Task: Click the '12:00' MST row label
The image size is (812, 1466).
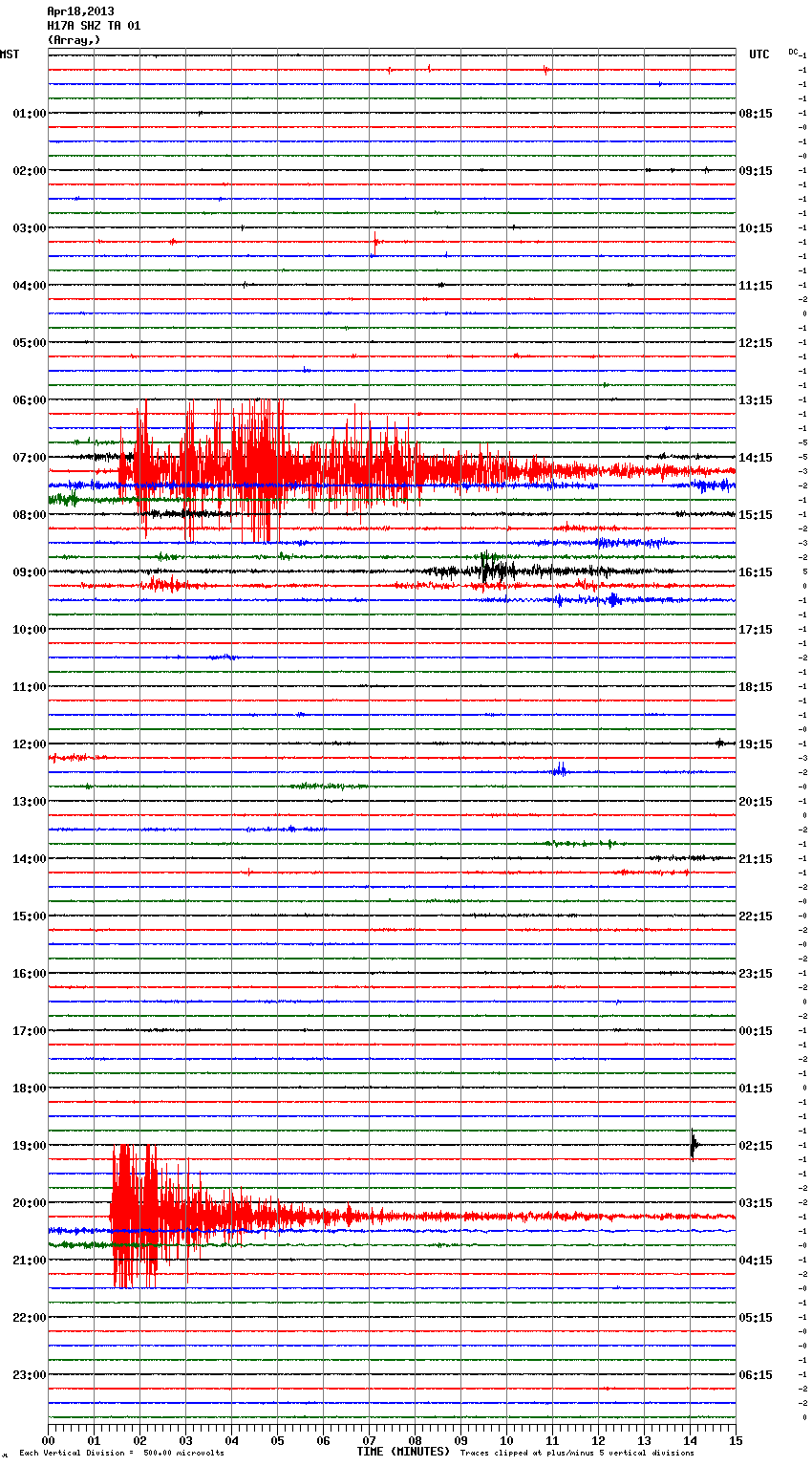Action: point(30,744)
